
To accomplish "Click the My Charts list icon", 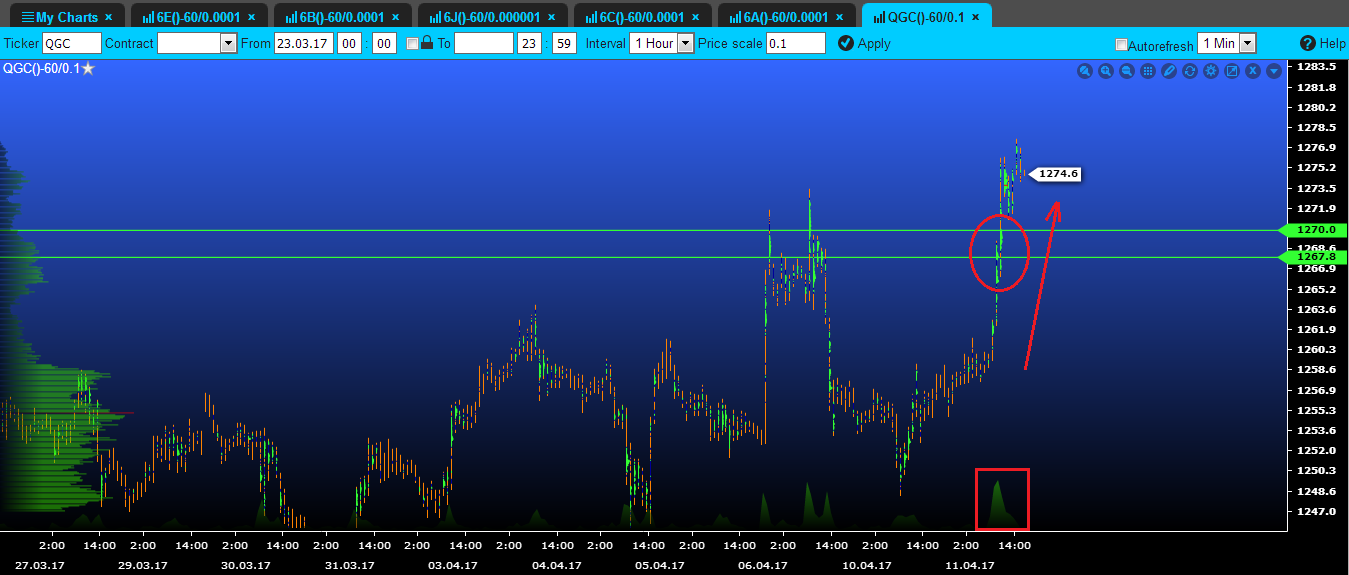I will [x=27, y=17].
